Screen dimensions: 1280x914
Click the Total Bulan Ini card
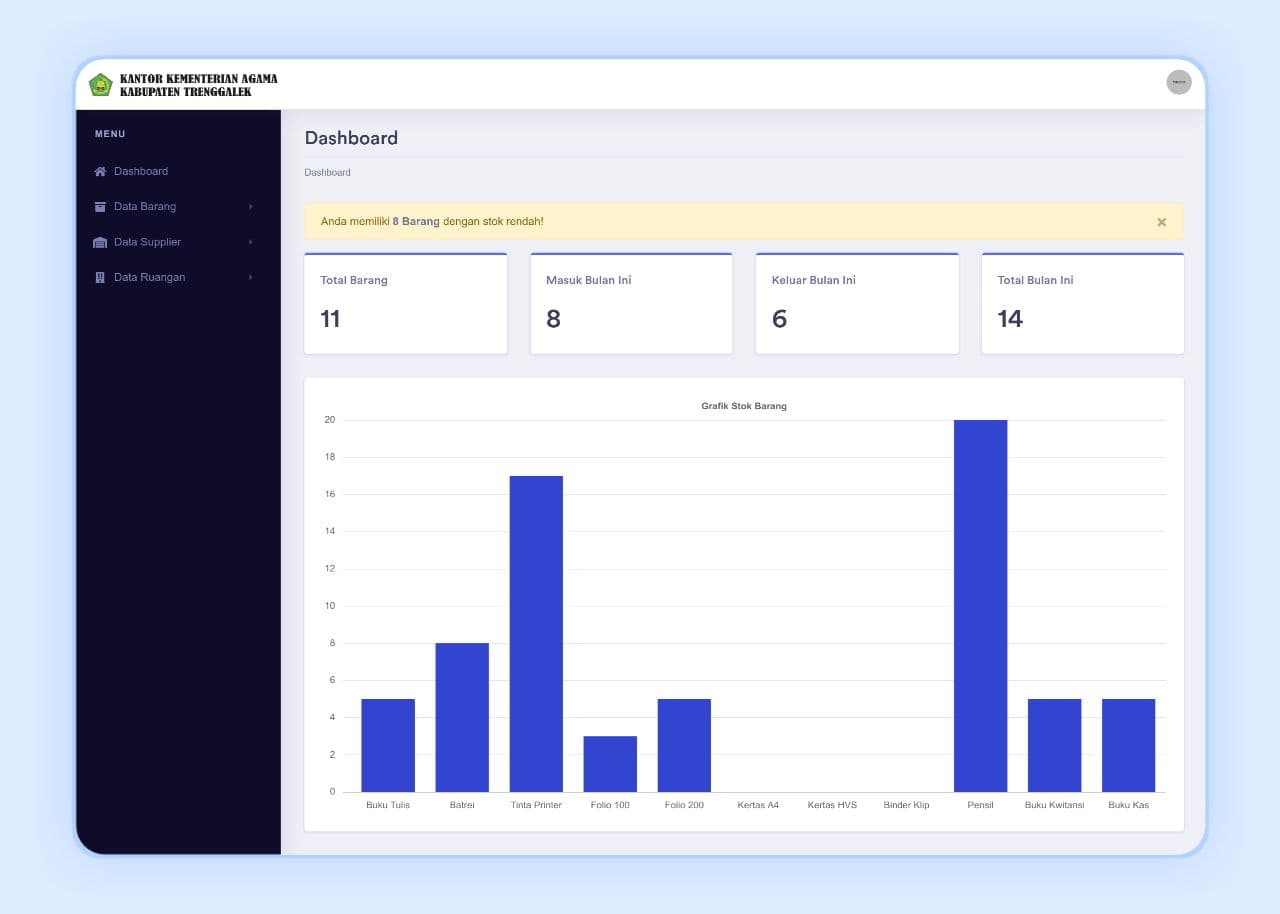tap(1082, 303)
